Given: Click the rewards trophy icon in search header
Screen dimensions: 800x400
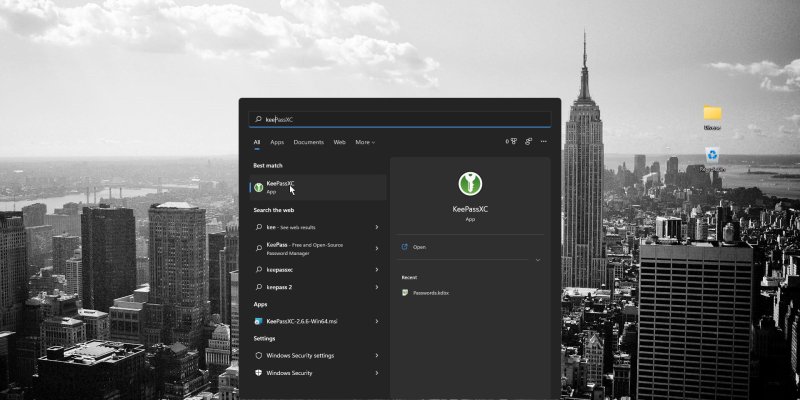Looking at the screenshot, I should click(514, 142).
